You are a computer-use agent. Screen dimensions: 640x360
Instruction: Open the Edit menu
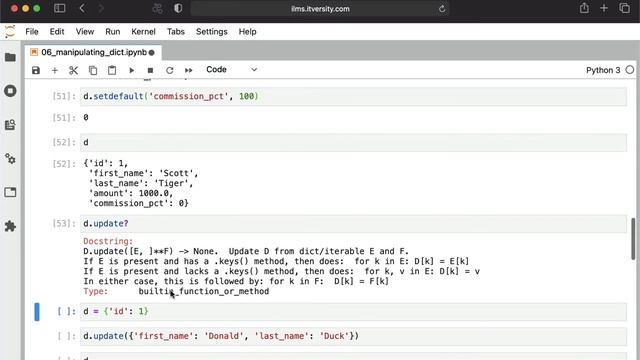[x=57, y=31]
